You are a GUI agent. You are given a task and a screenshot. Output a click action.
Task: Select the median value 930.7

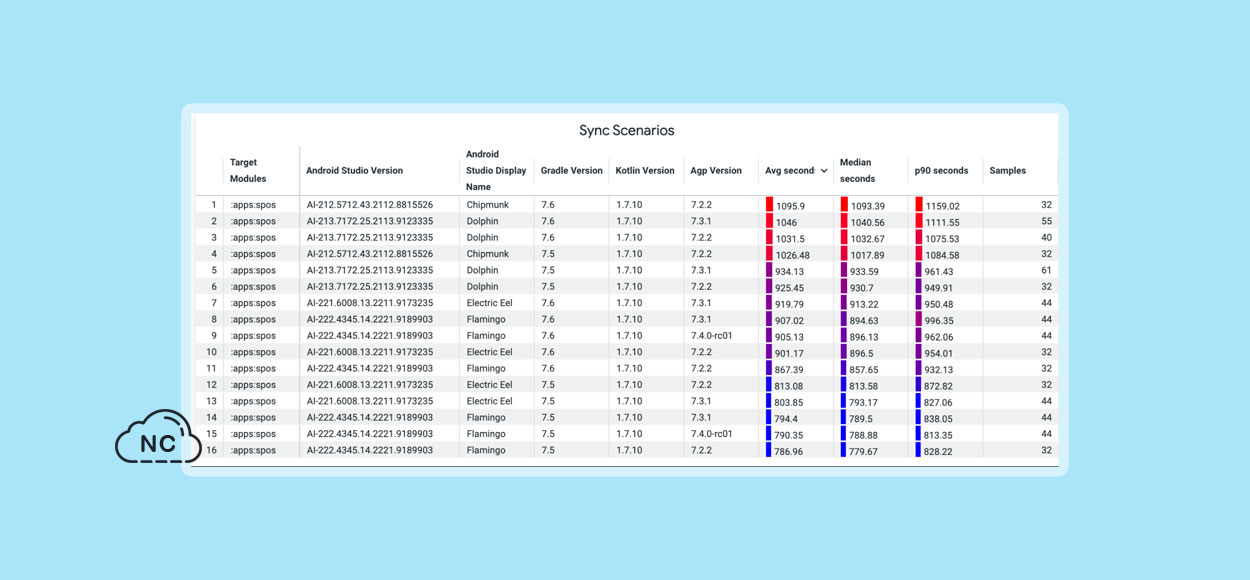[864, 288]
